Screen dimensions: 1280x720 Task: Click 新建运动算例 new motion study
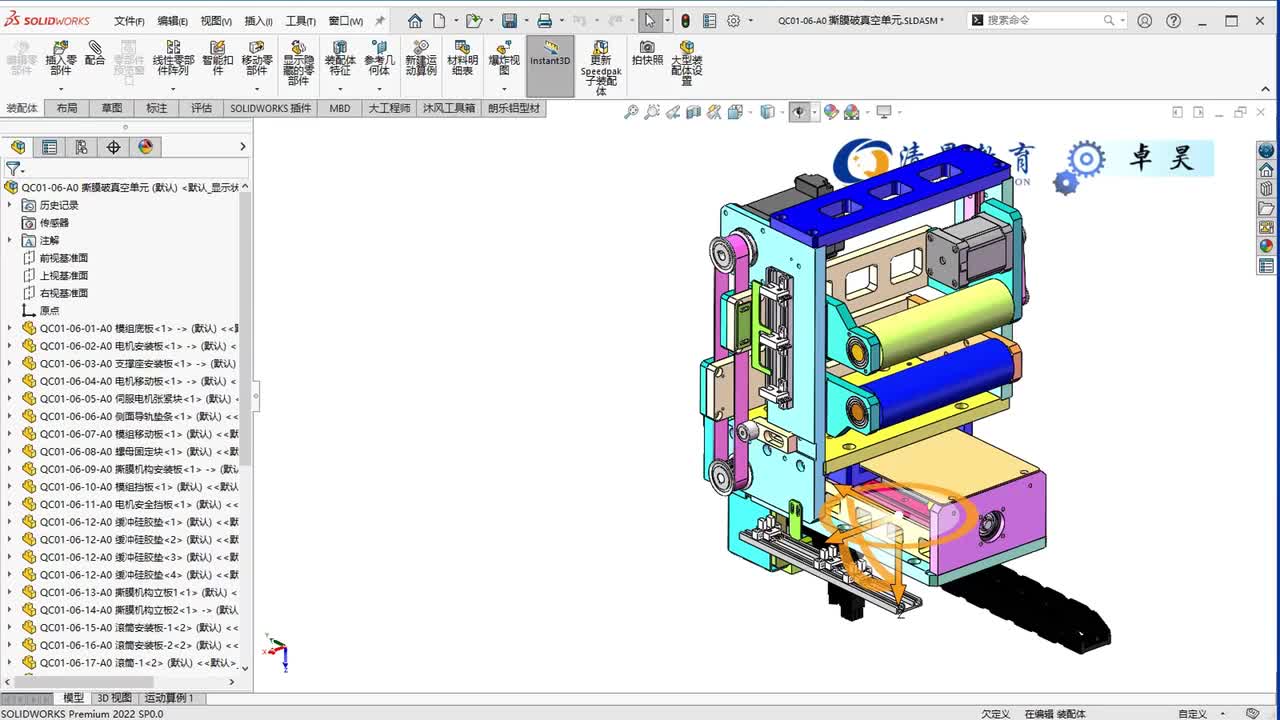[421, 58]
